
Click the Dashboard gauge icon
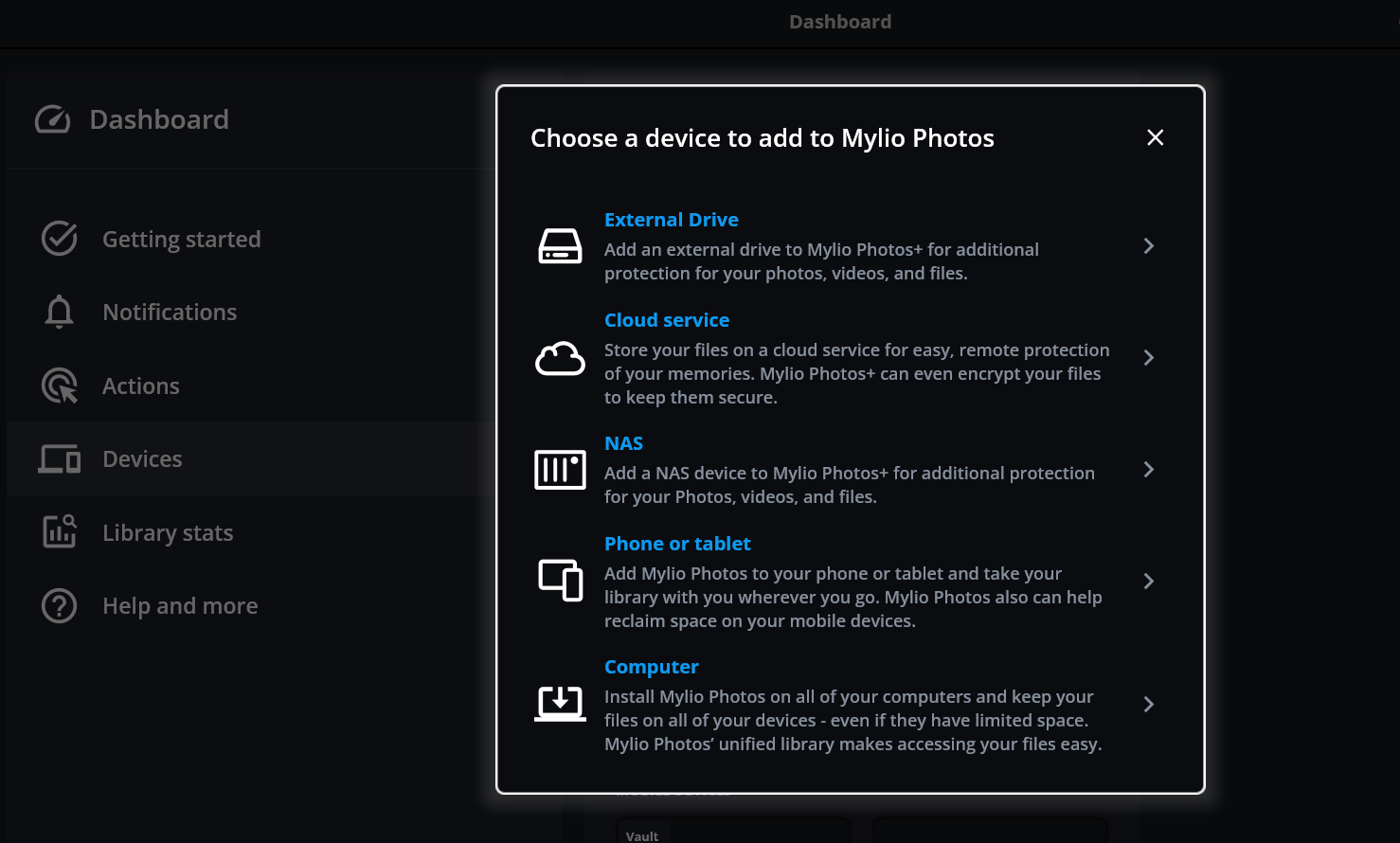53,119
